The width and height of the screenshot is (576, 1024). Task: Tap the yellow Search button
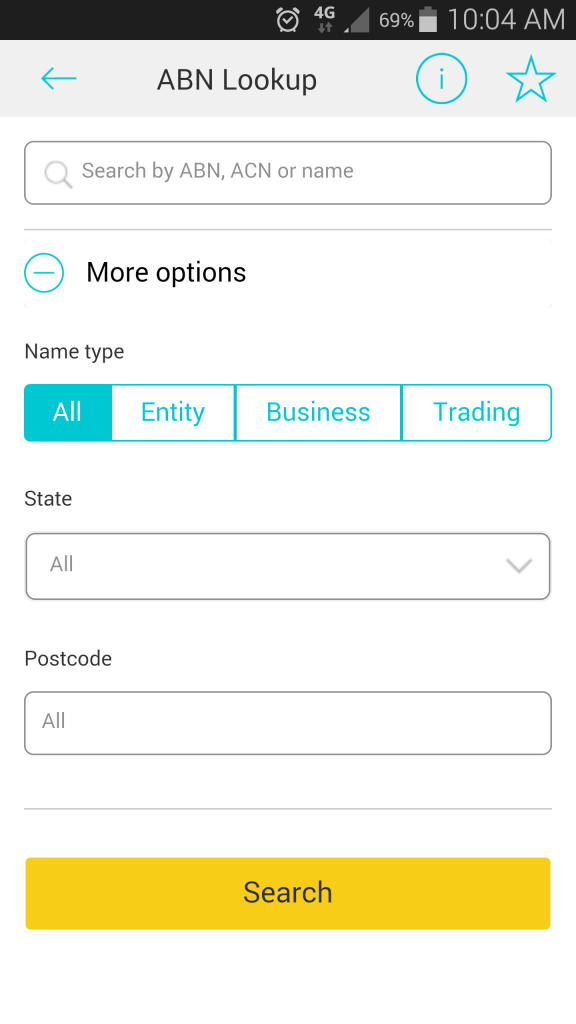[288, 893]
